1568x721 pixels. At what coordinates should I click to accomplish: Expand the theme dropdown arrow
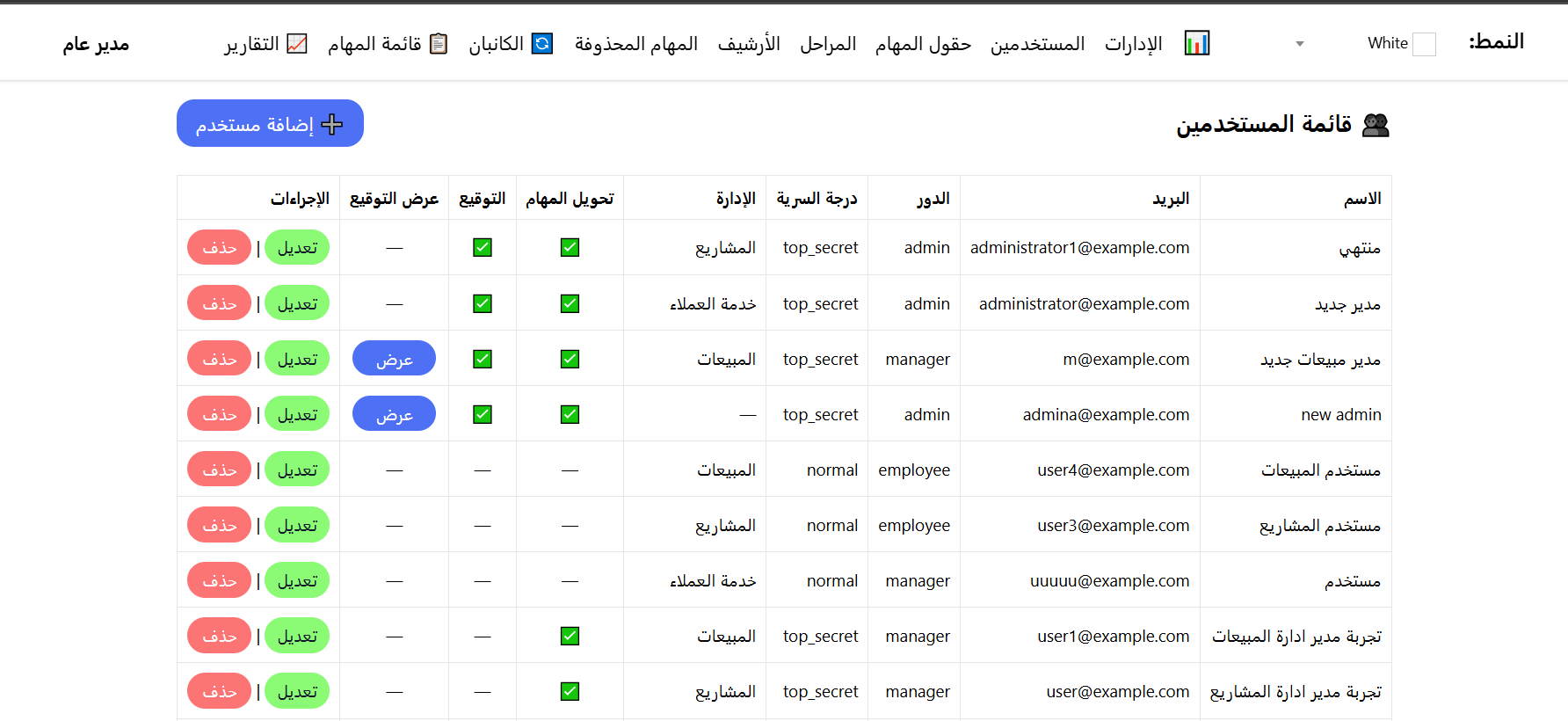click(x=1300, y=44)
